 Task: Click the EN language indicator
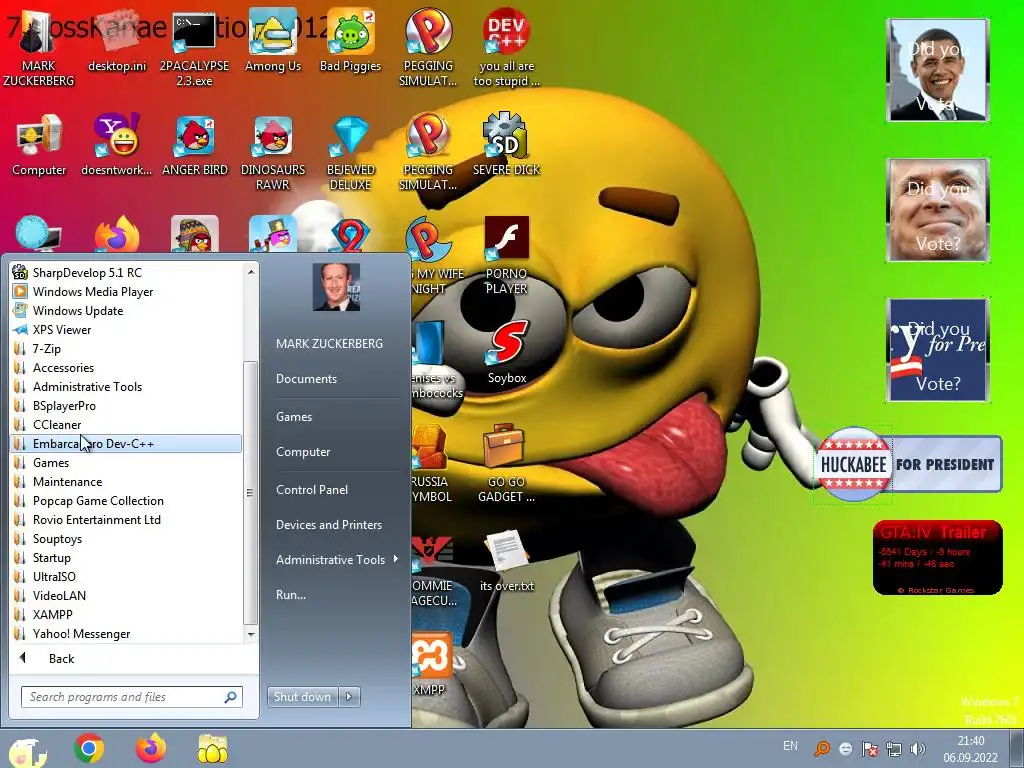[x=790, y=746]
